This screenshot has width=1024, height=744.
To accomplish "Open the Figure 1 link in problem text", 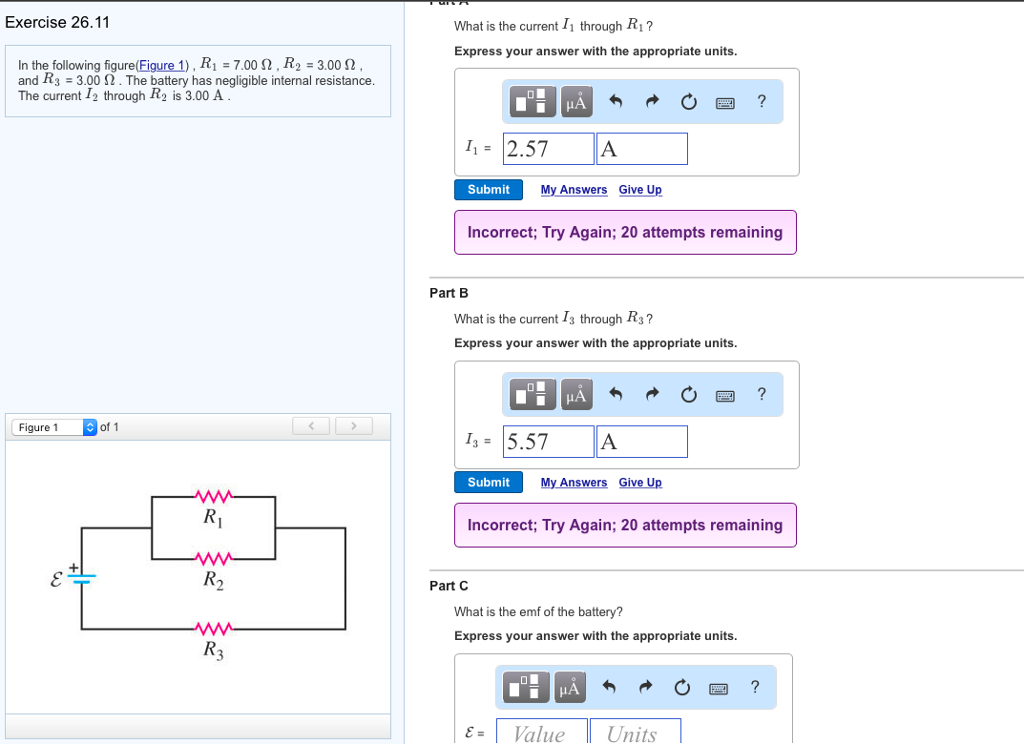I will click(162, 65).
